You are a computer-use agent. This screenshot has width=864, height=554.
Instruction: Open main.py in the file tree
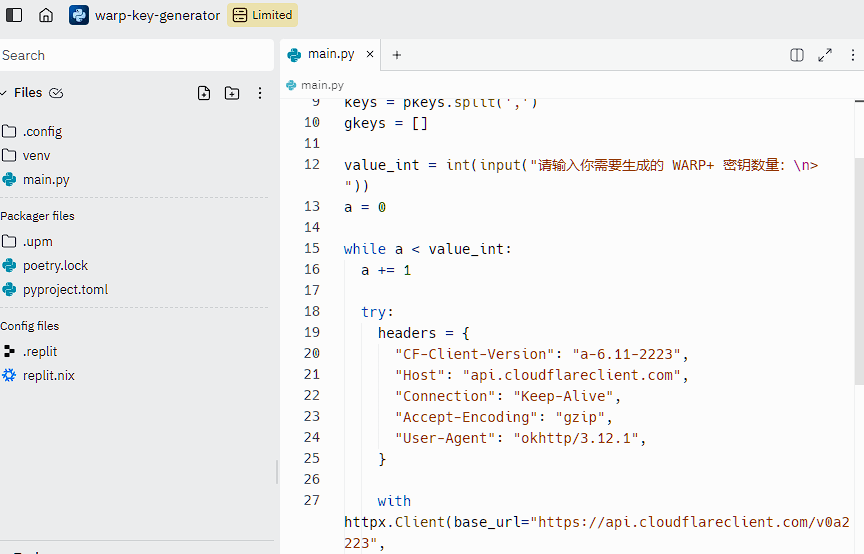pyautogui.click(x=46, y=180)
